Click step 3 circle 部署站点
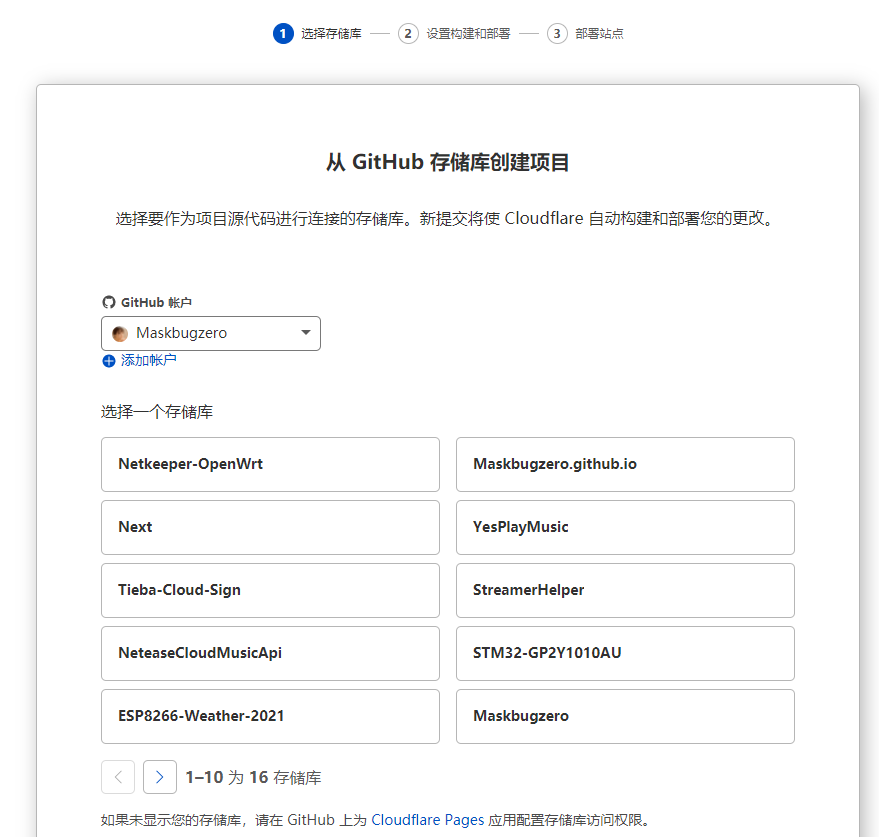 point(557,33)
